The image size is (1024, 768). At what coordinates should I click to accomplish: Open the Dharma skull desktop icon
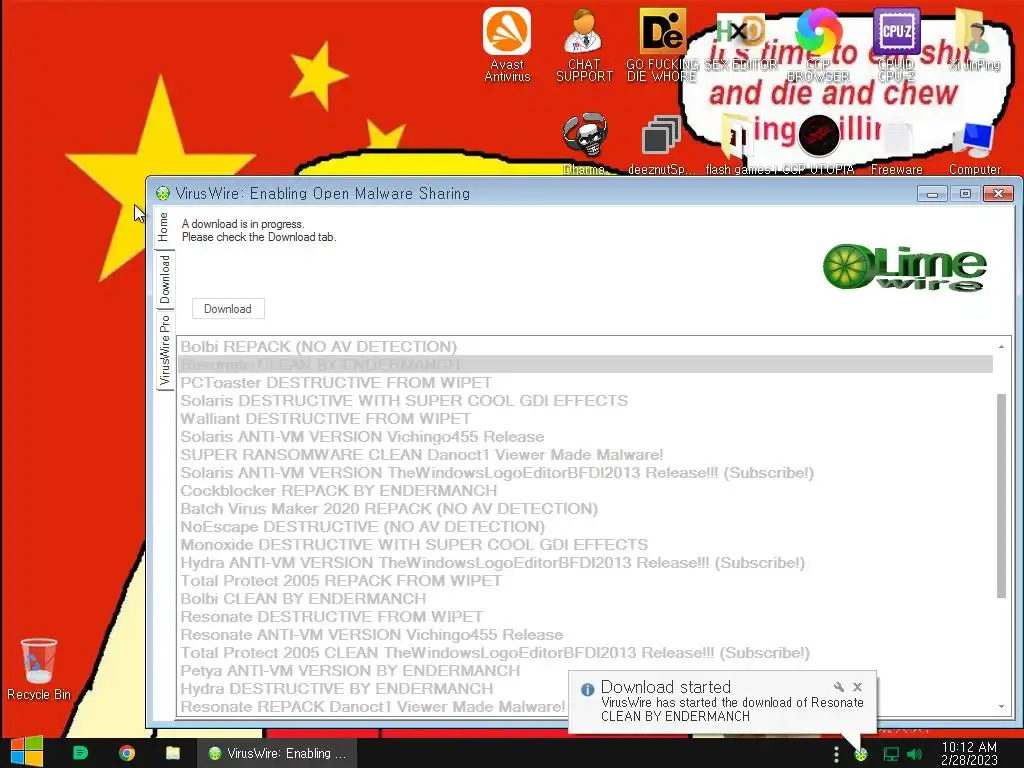[584, 144]
